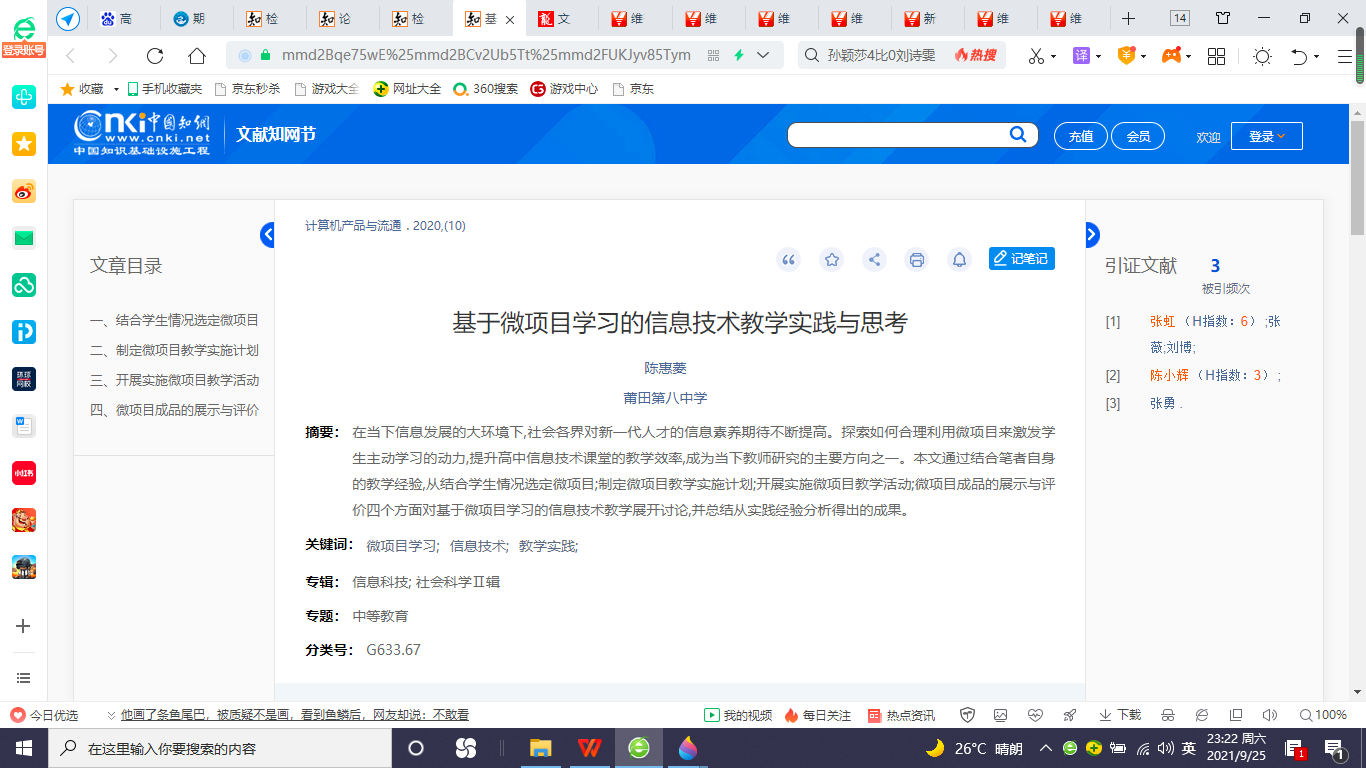
Task: Go to section 三、开展实施微项目教学活动
Action: (x=174, y=380)
